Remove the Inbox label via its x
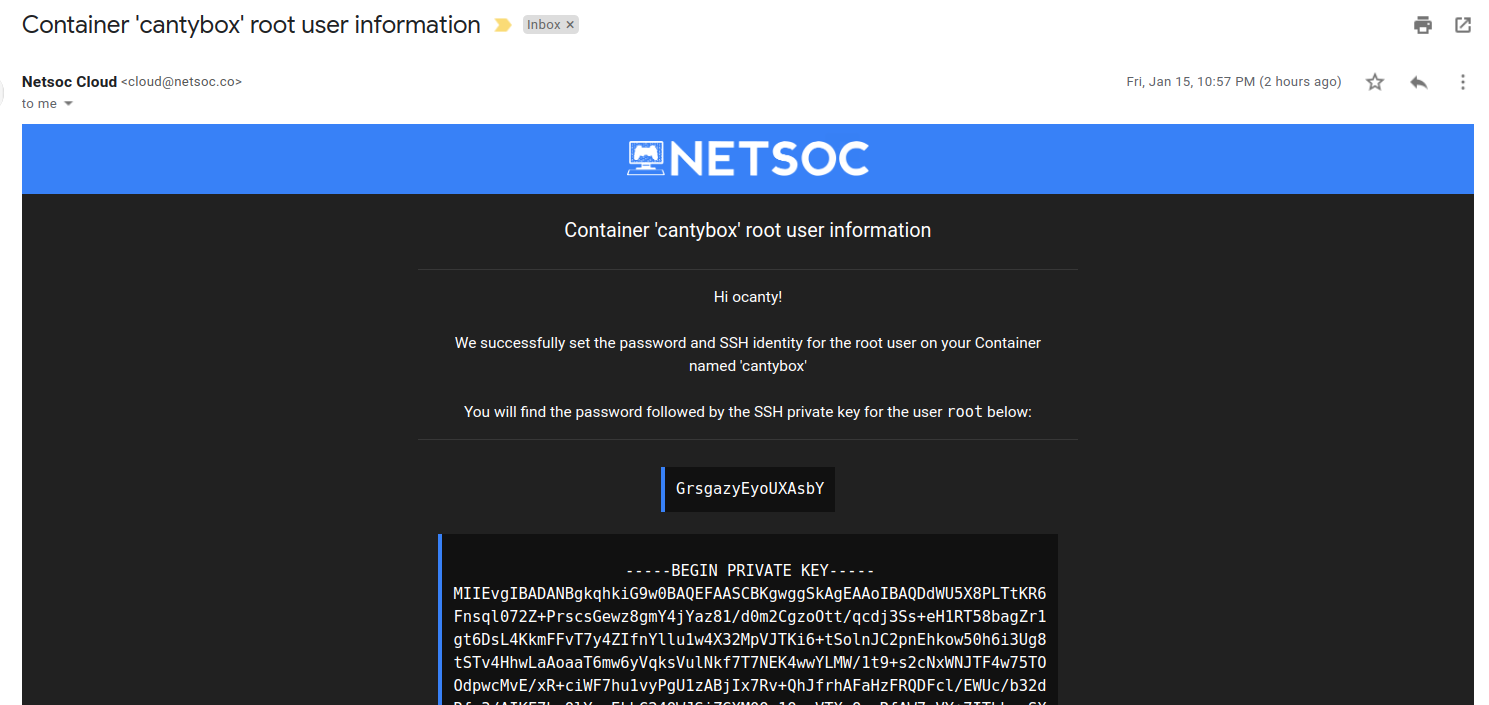Viewport: 1489px width, 705px height. pyautogui.click(x=570, y=25)
